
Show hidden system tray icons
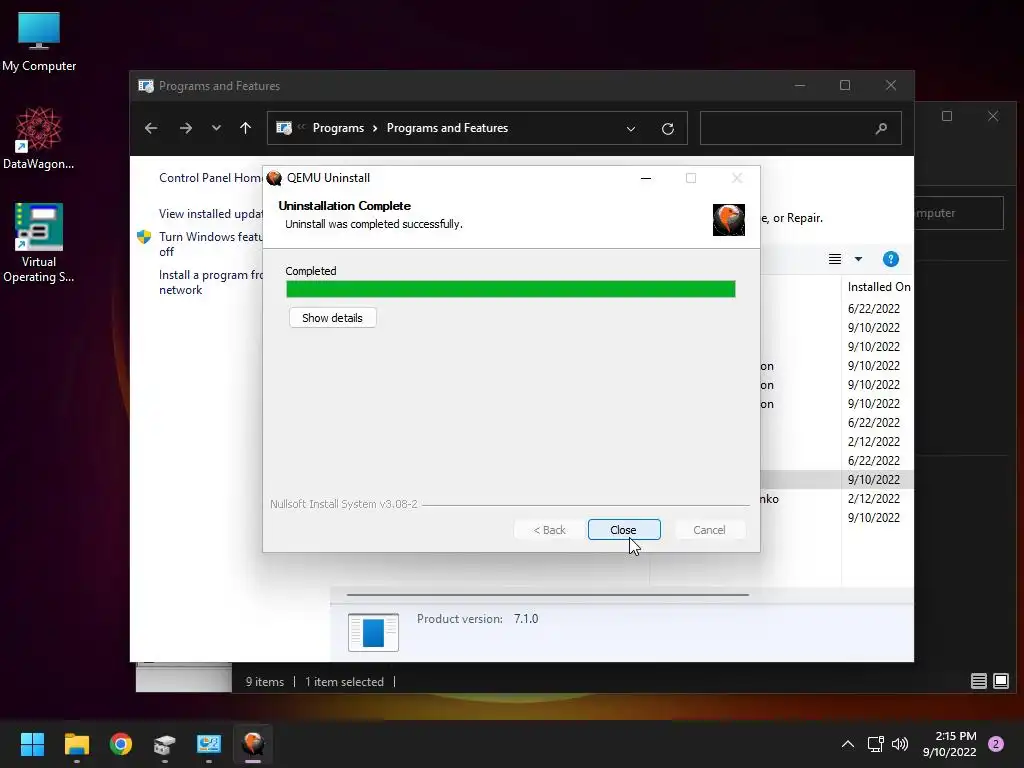tap(847, 744)
